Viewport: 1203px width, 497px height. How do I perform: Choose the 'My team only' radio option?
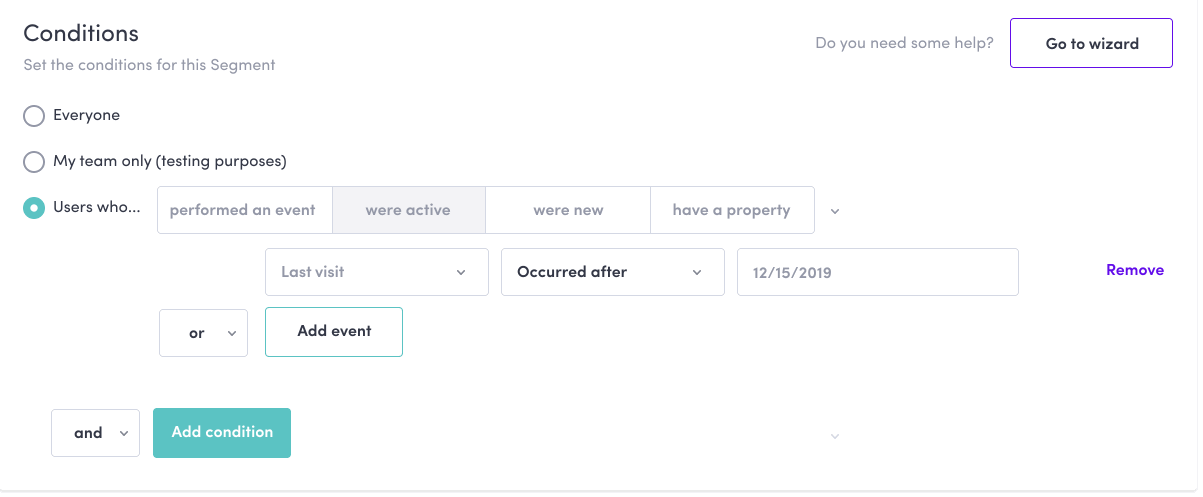tap(34, 162)
